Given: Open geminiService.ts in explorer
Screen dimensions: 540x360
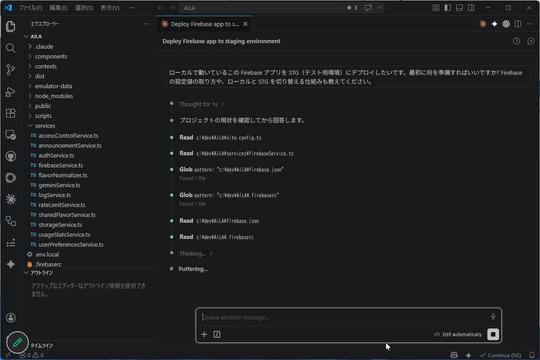Looking at the screenshot, I should point(59,185).
